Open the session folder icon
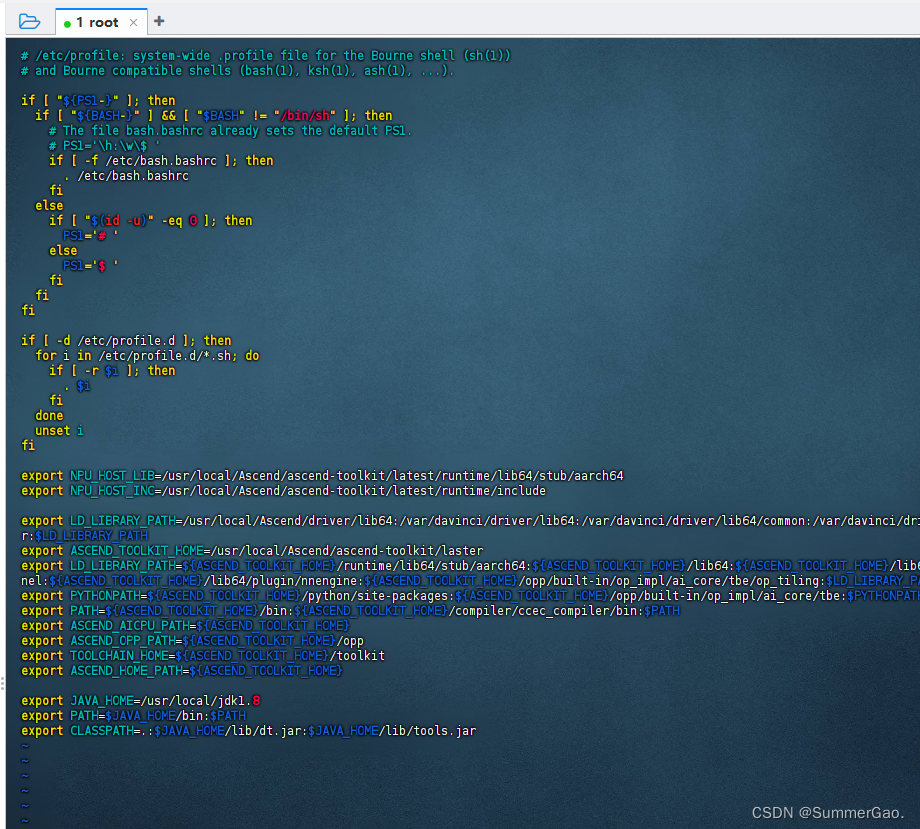Screen dimensions: 920x829 pyautogui.click(x=29, y=22)
